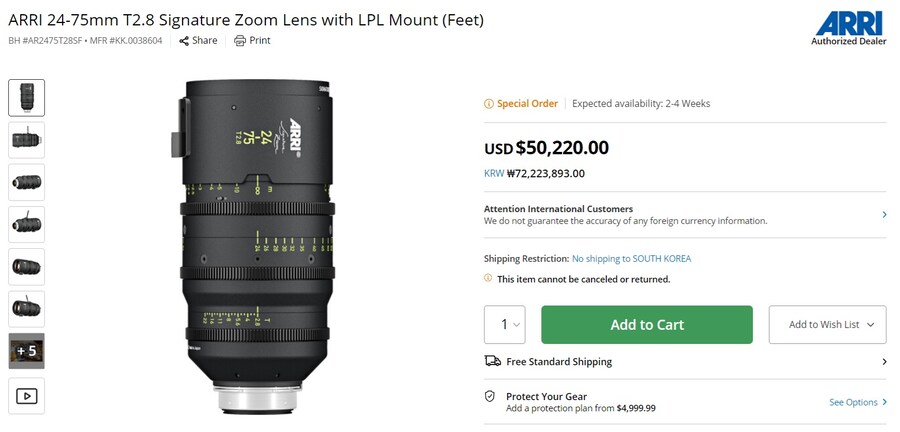Click the Free Standard Shipping truck icon
This screenshot has width=900, height=432.
tap(492, 361)
